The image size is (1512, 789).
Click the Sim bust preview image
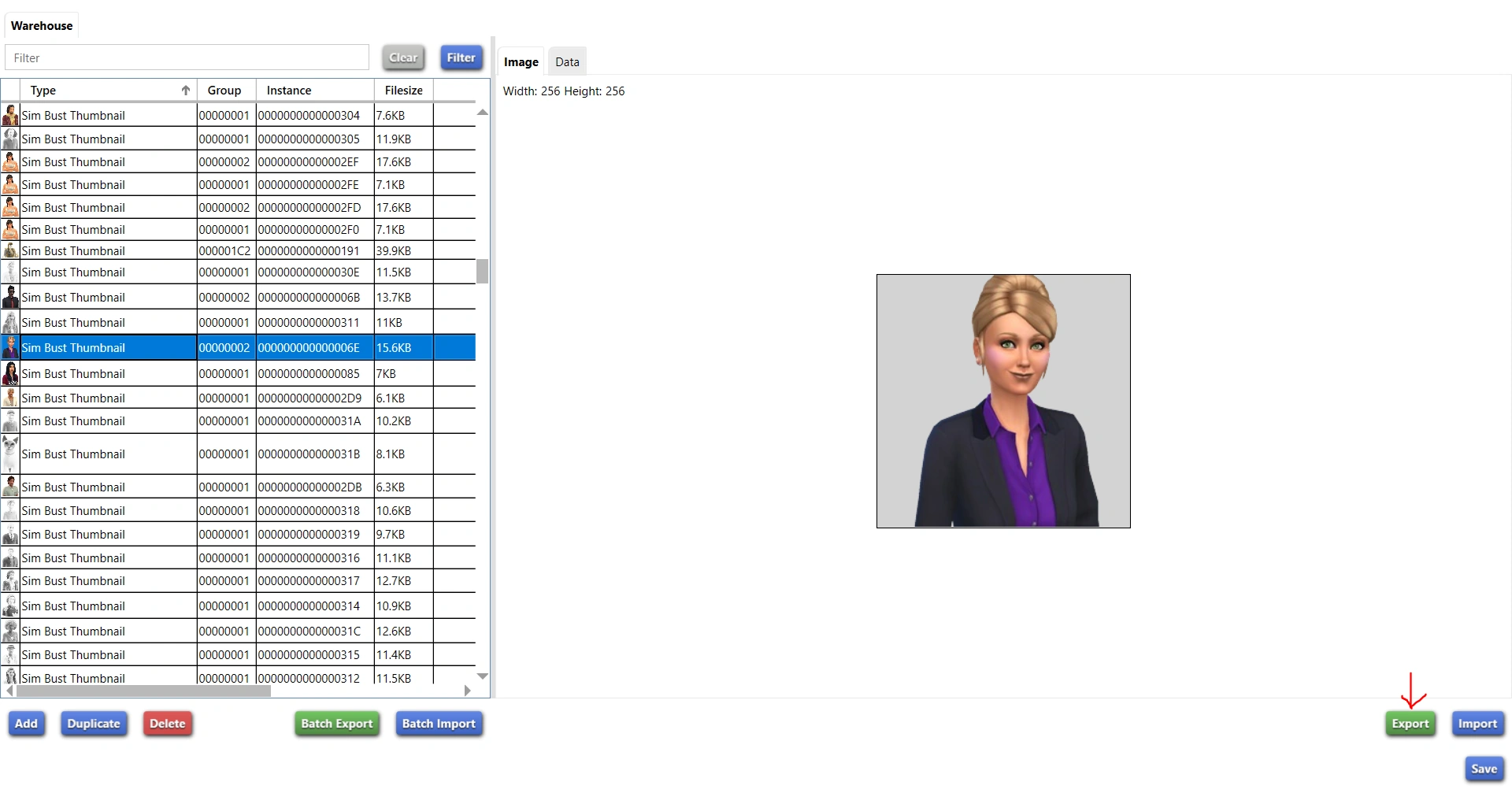coord(1003,401)
